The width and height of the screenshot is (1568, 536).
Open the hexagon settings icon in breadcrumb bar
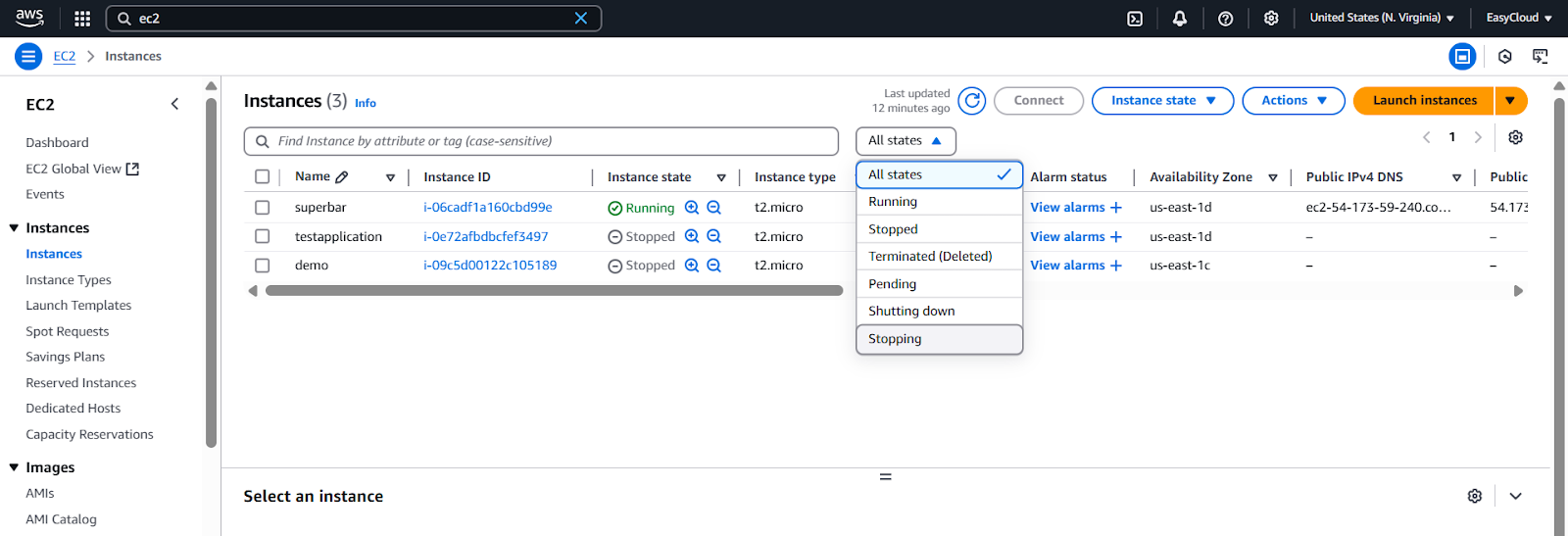[x=1505, y=57]
